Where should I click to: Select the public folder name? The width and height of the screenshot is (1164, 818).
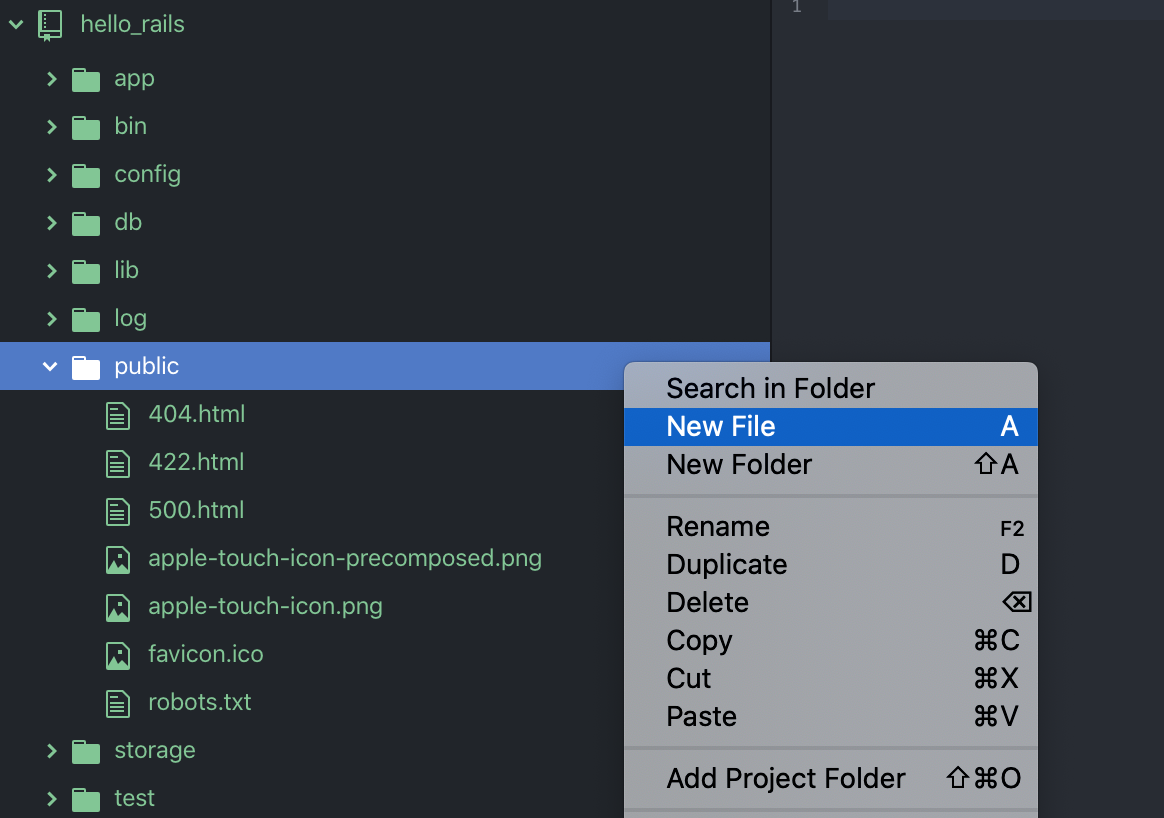pyautogui.click(x=147, y=367)
